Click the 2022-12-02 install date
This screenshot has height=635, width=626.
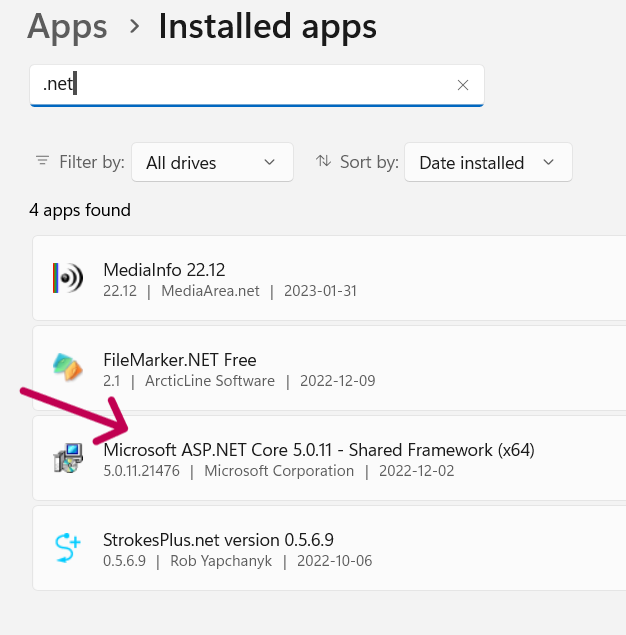point(417,471)
